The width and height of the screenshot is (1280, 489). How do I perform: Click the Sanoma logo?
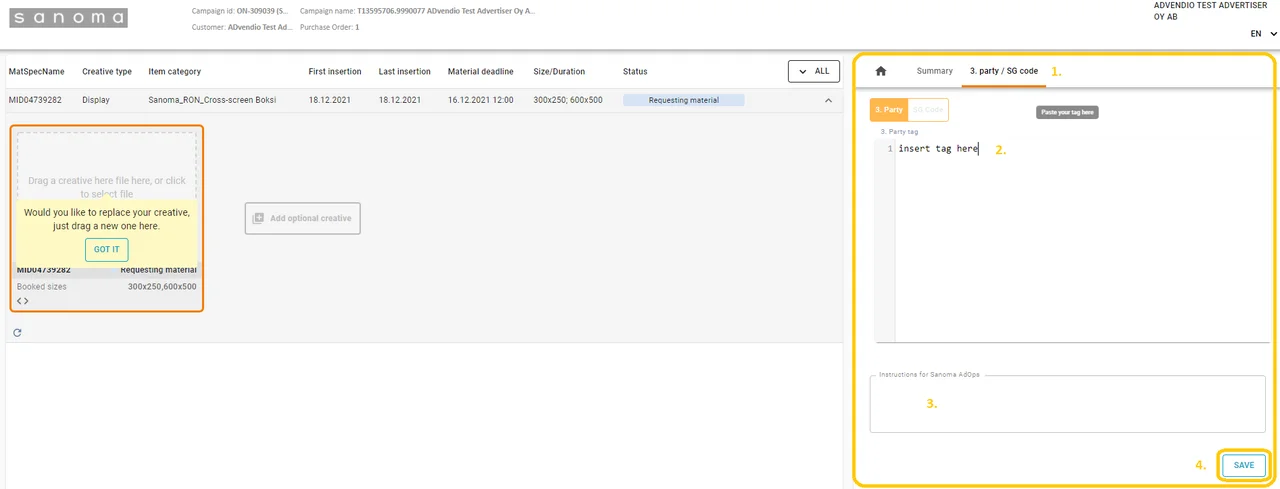(x=69, y=18)
